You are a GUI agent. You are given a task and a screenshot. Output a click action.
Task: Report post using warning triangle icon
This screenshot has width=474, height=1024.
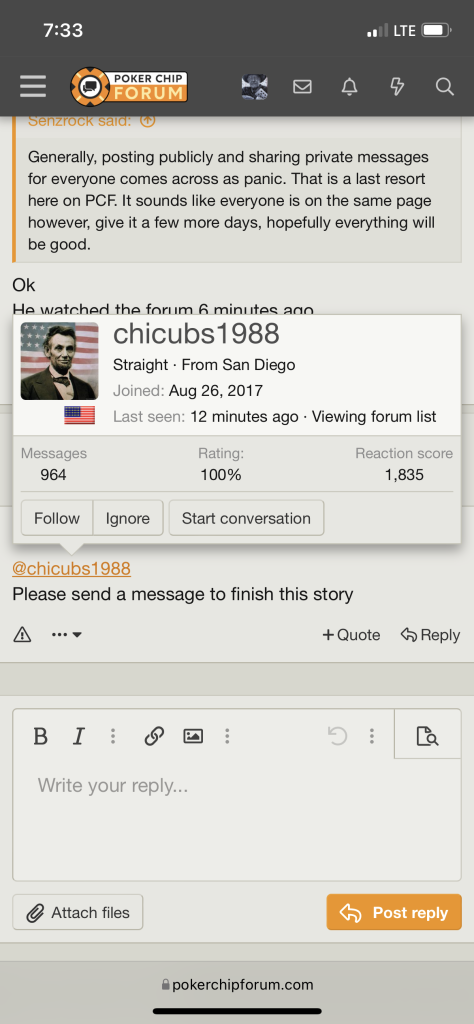[x=22, y=634]
